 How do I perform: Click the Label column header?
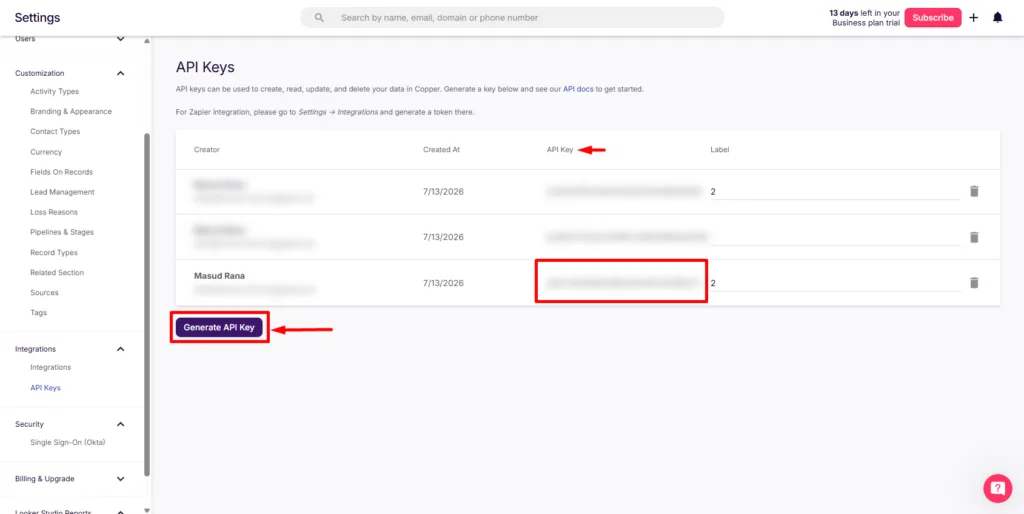(x=720, y=150)
